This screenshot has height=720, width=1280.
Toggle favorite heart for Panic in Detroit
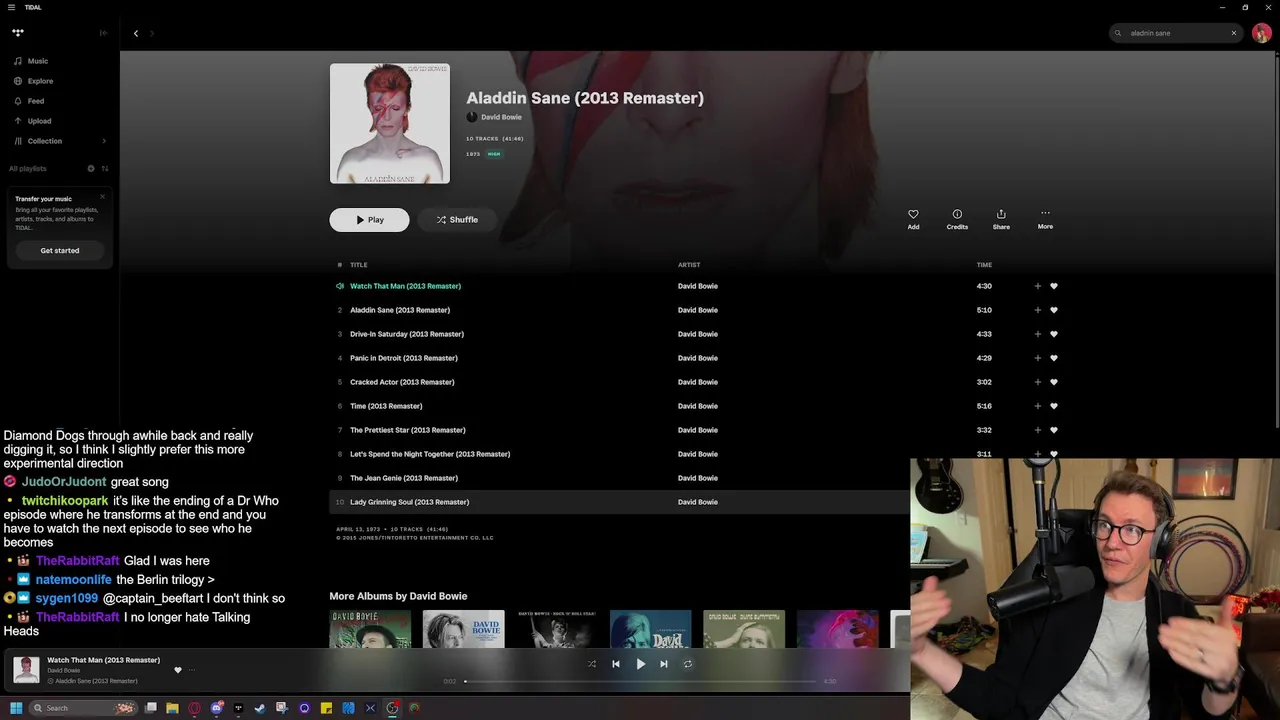point(1054,358)
